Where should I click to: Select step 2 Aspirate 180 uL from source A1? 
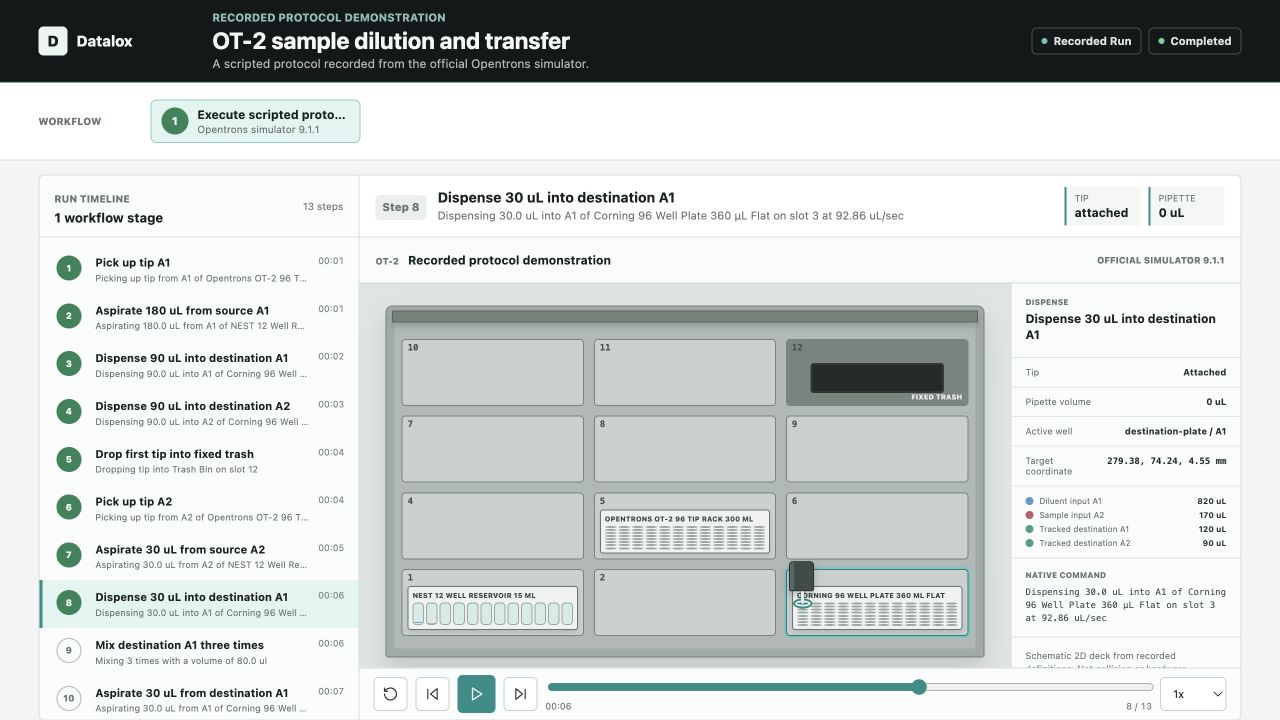[x=199, y=316]
